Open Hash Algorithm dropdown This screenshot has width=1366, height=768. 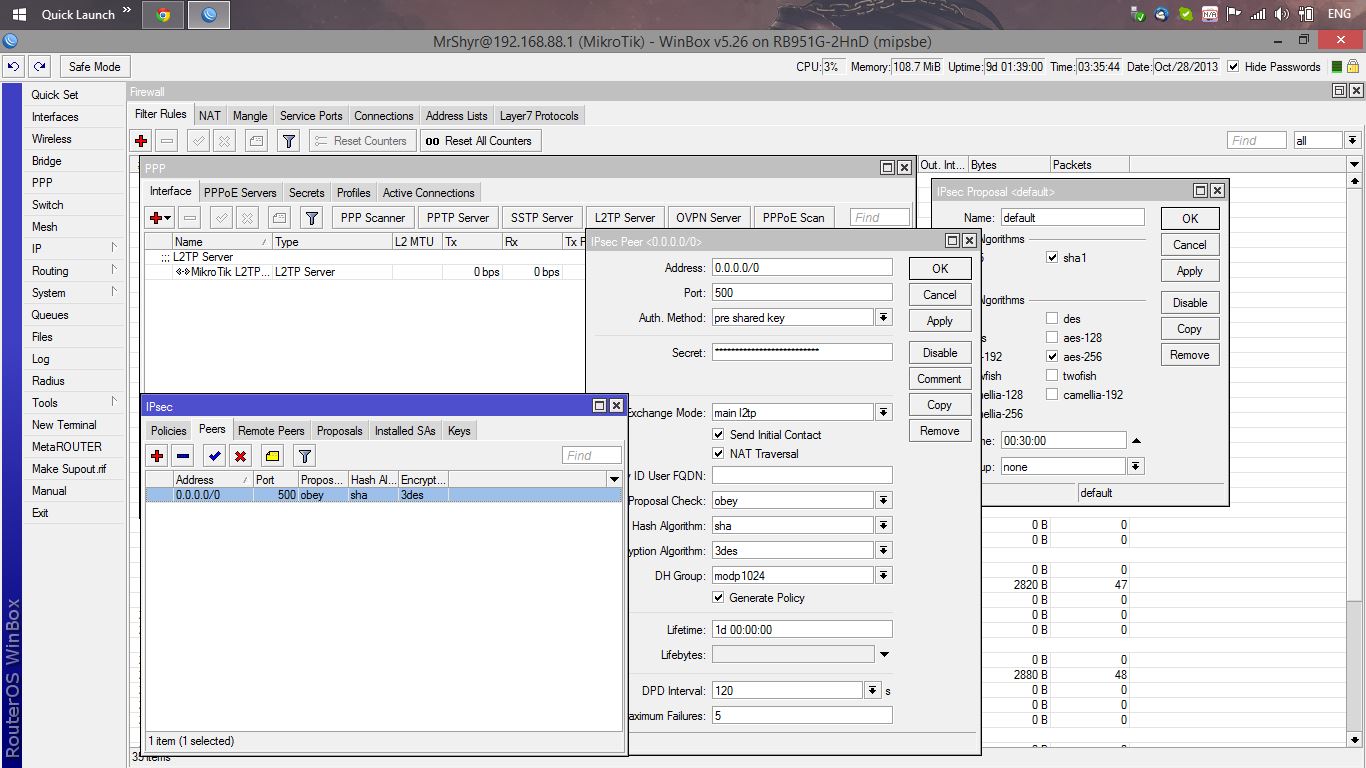pyautogui.click(x=884, y=526)
